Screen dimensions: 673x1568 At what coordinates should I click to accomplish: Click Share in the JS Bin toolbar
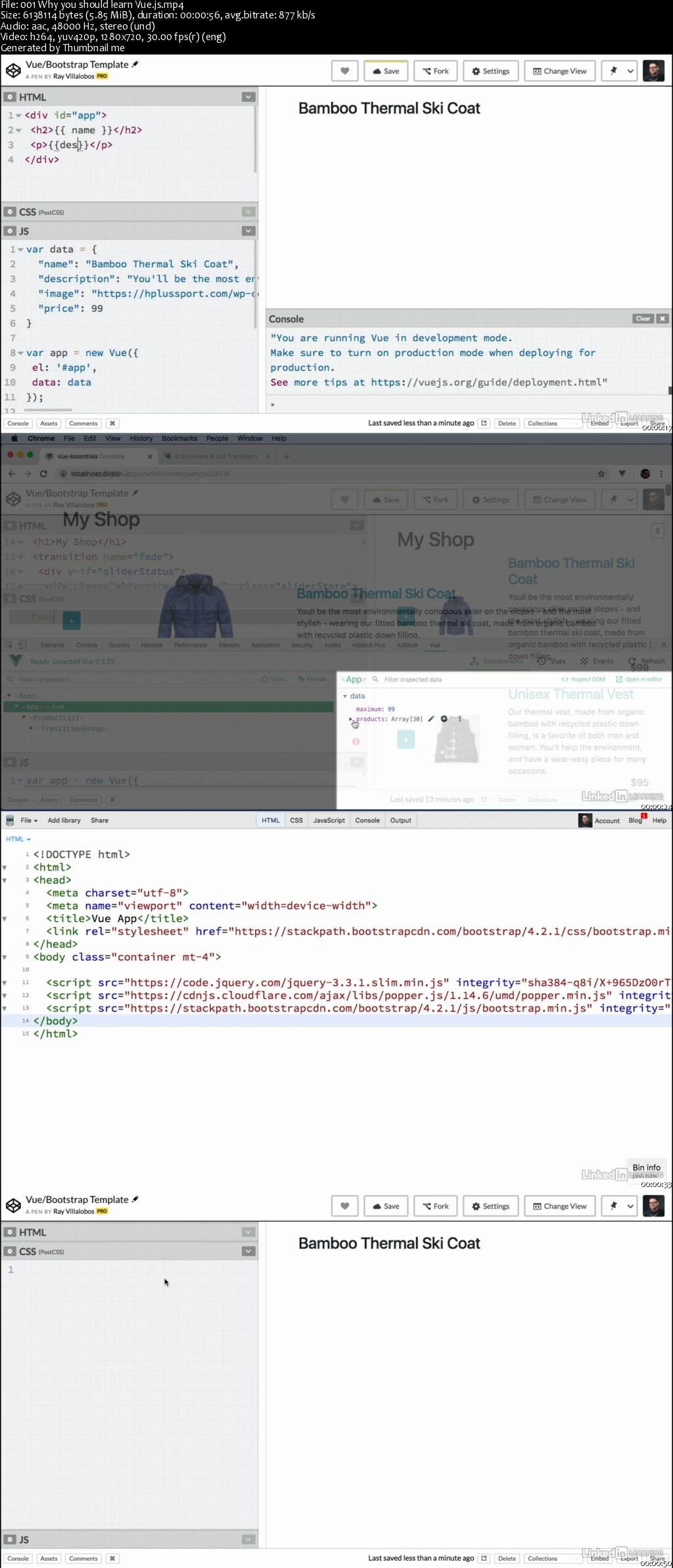100,820
